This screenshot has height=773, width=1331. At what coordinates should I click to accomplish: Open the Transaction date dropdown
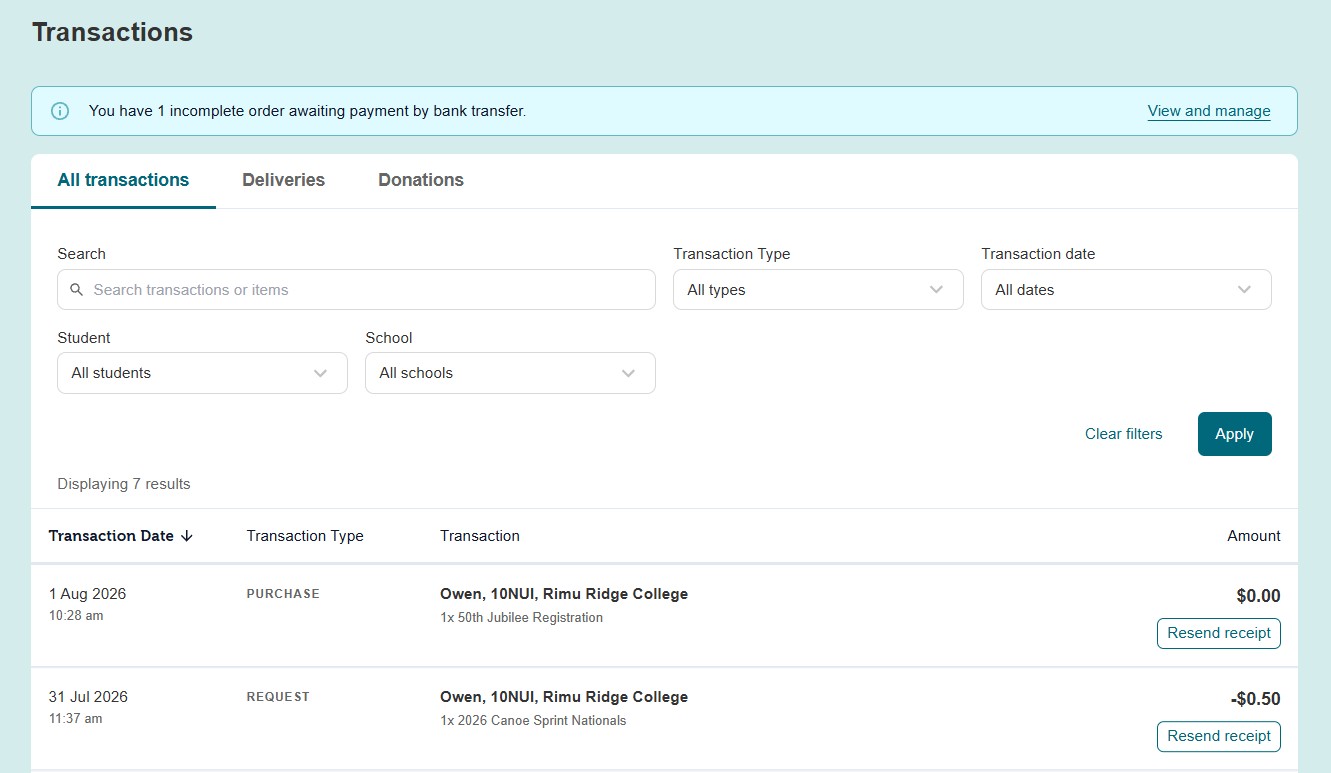[1126, 290]
